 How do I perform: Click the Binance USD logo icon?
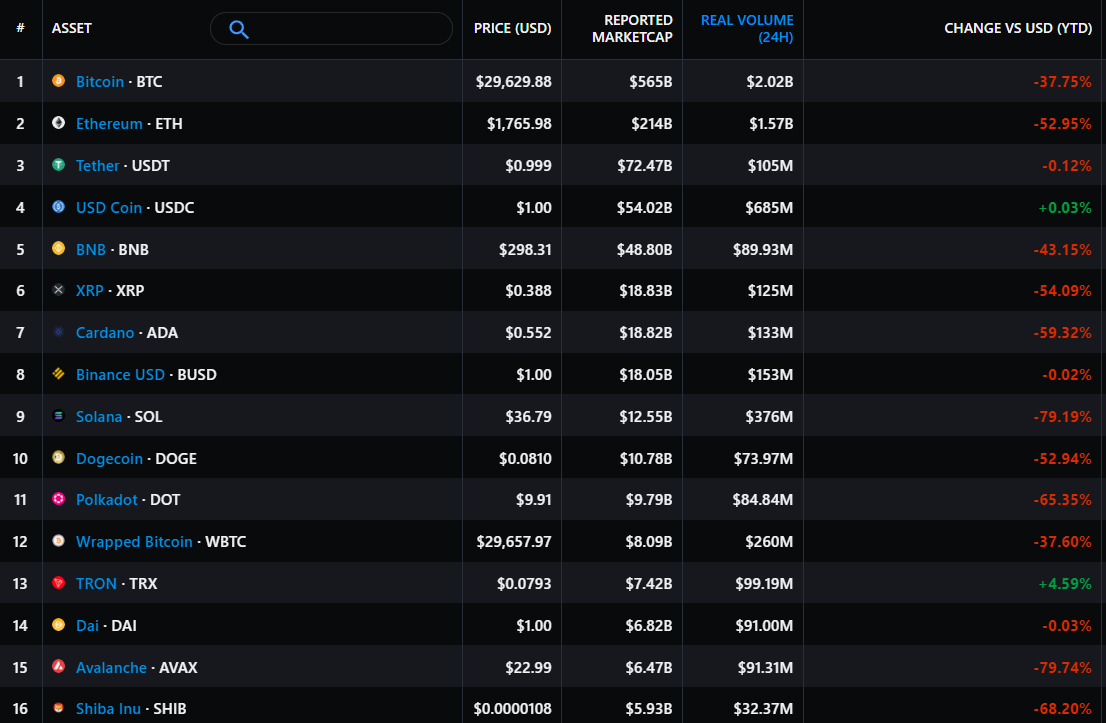coord(58,374)
